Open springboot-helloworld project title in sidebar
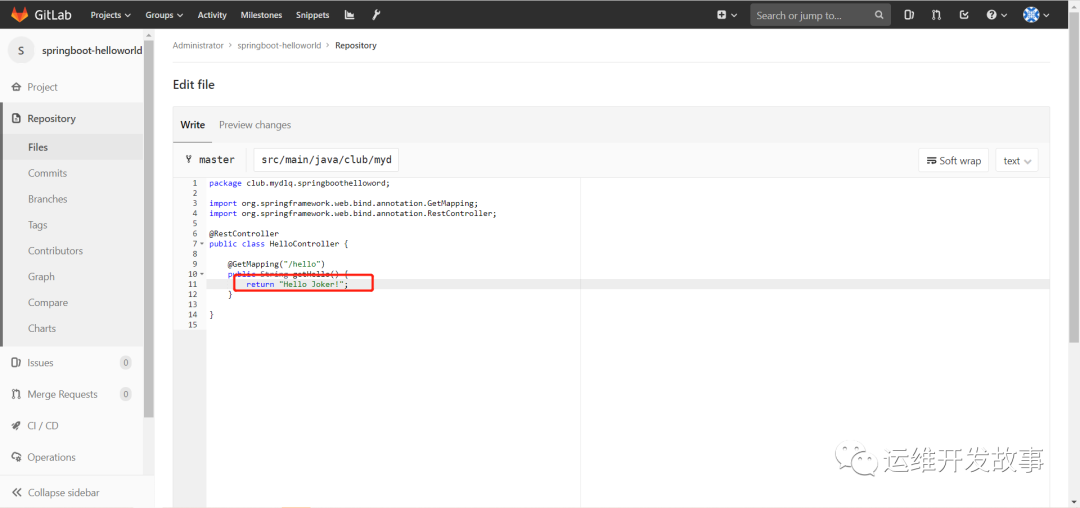The image size is (1080, 508). pyautogui.click(x=92, y=50)
